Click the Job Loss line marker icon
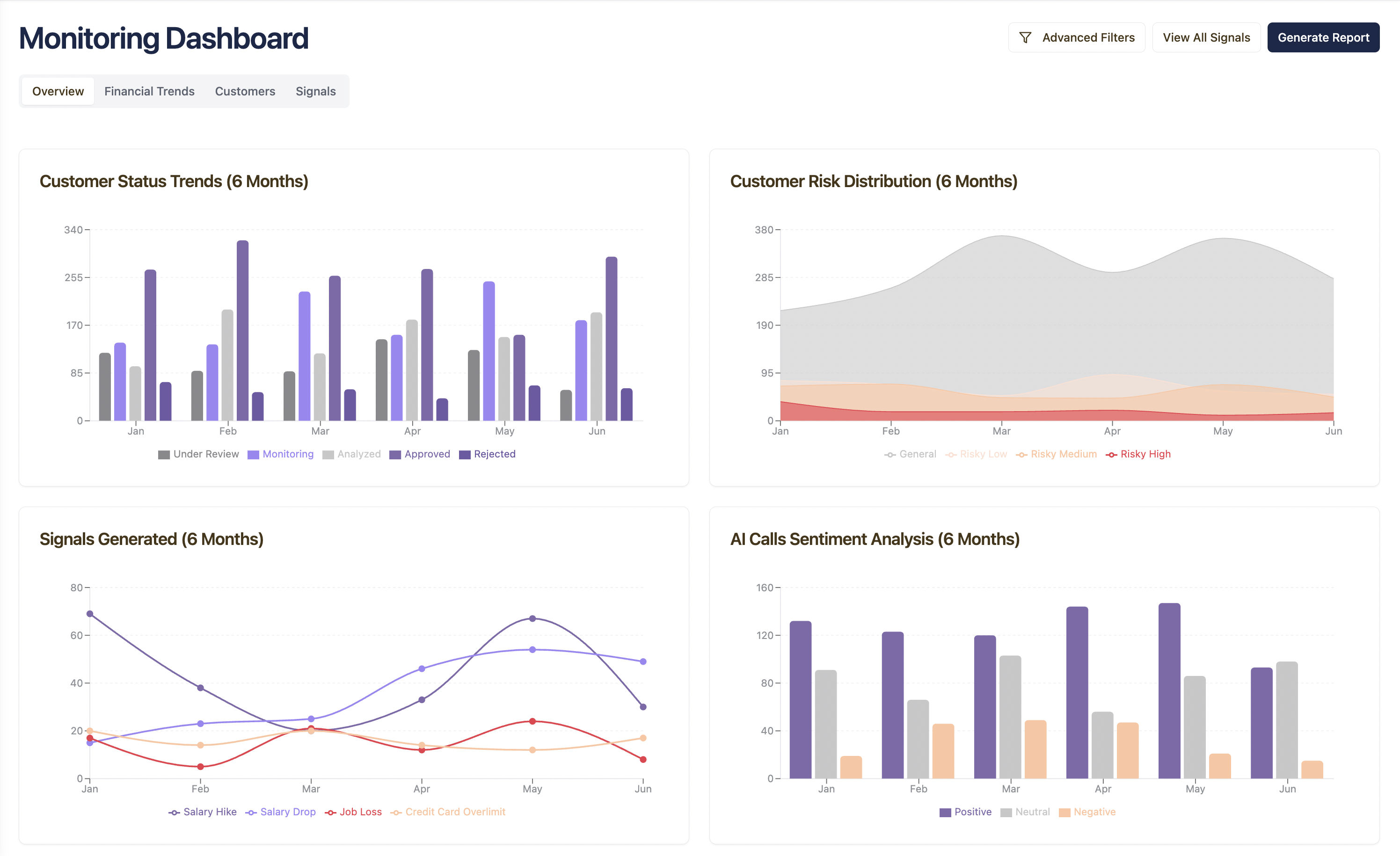1400x856 pixels. (331, 812)
